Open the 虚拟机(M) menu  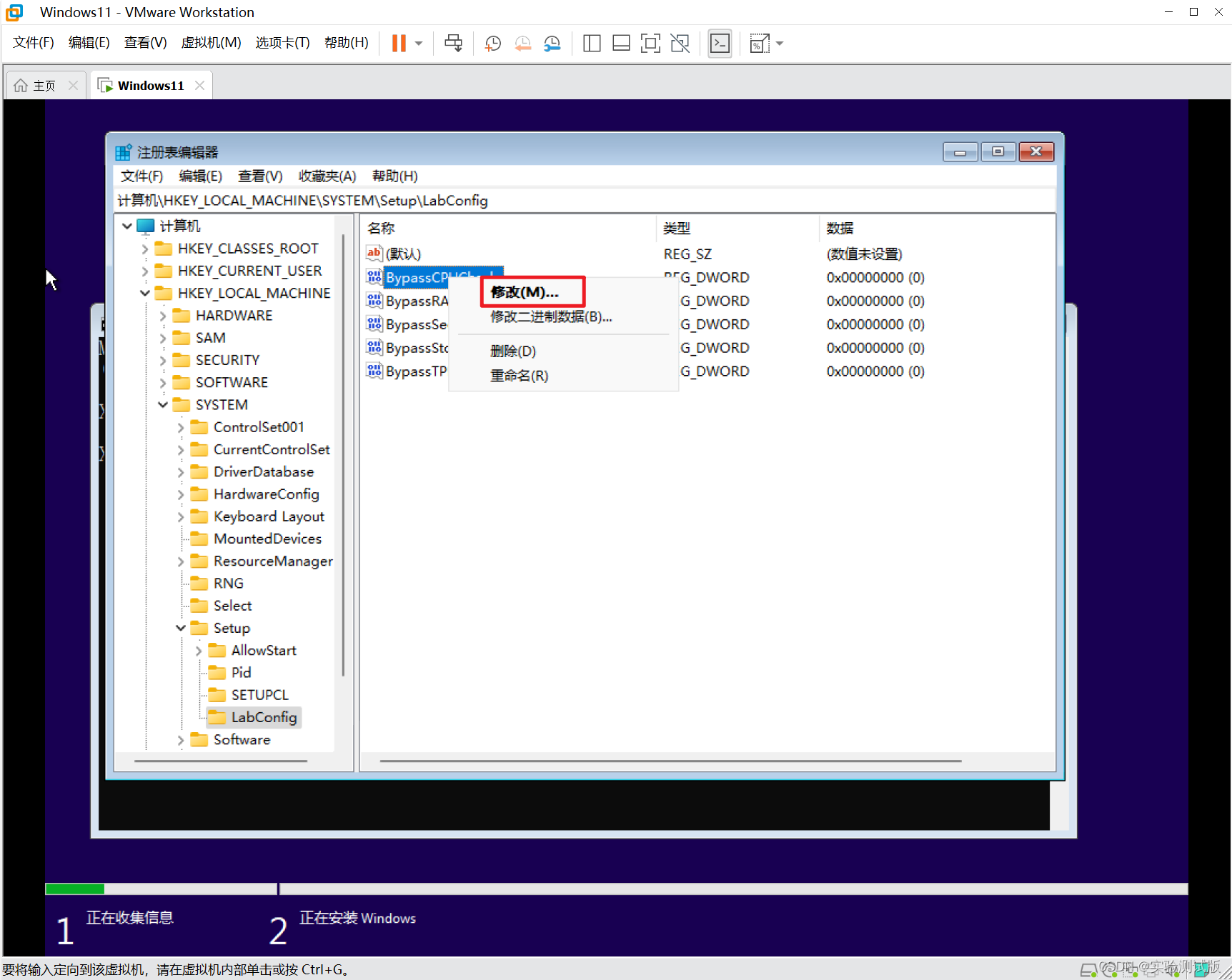point(211,42)
